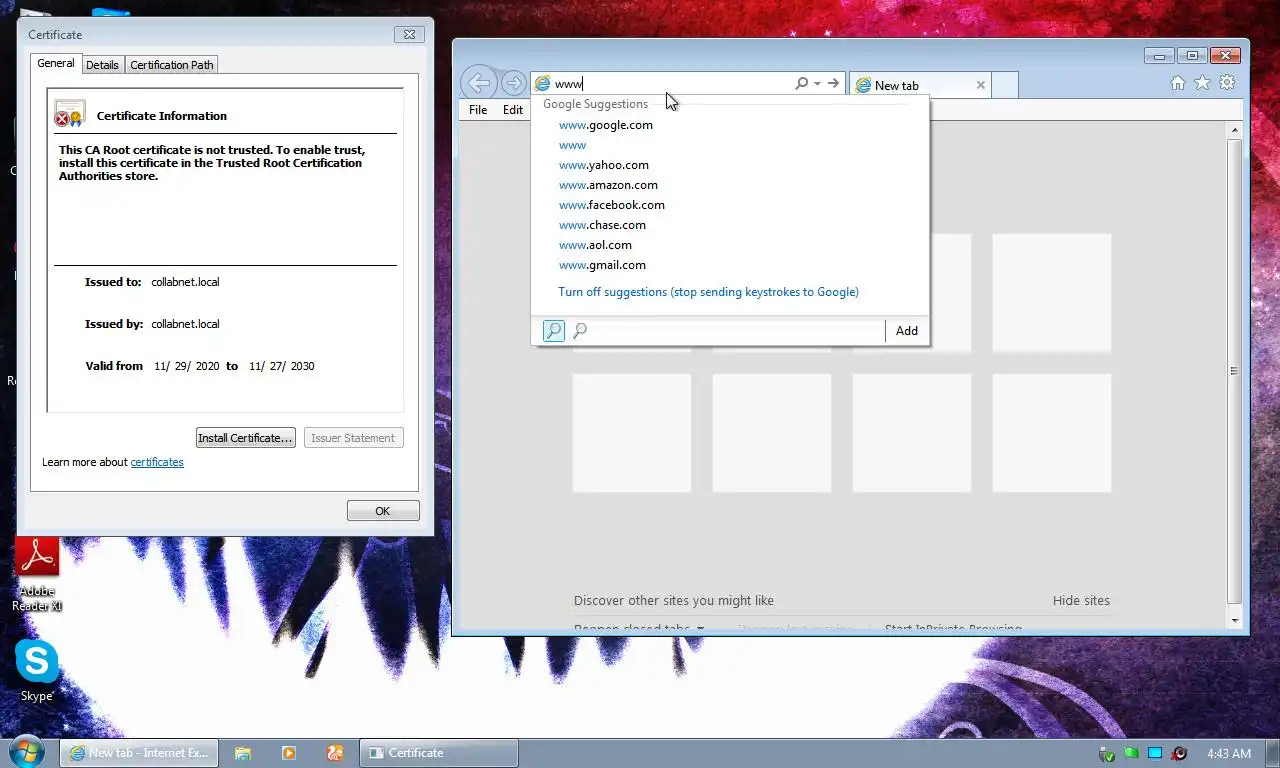Click the search magnifier in address bar
Viewport: 1280px width, 768px height.
[x=801, y=84]
